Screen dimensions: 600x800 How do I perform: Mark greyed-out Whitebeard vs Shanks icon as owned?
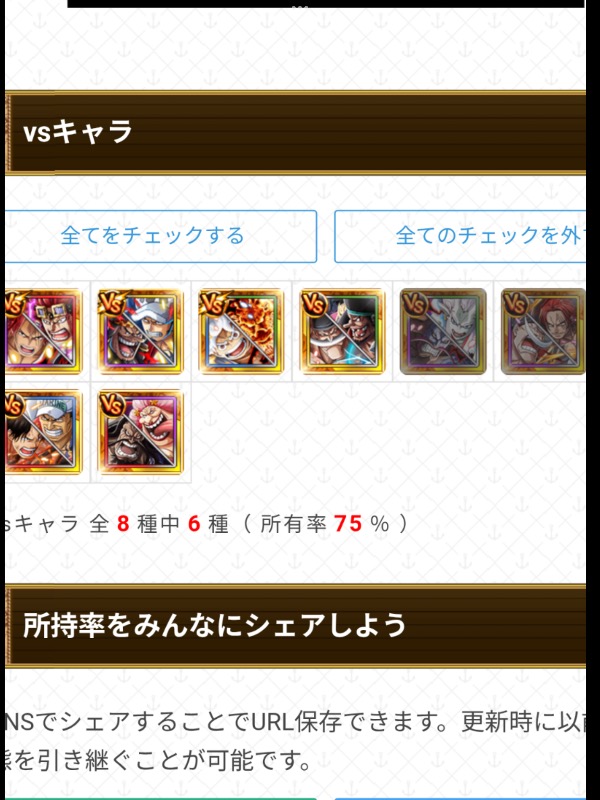543,331
